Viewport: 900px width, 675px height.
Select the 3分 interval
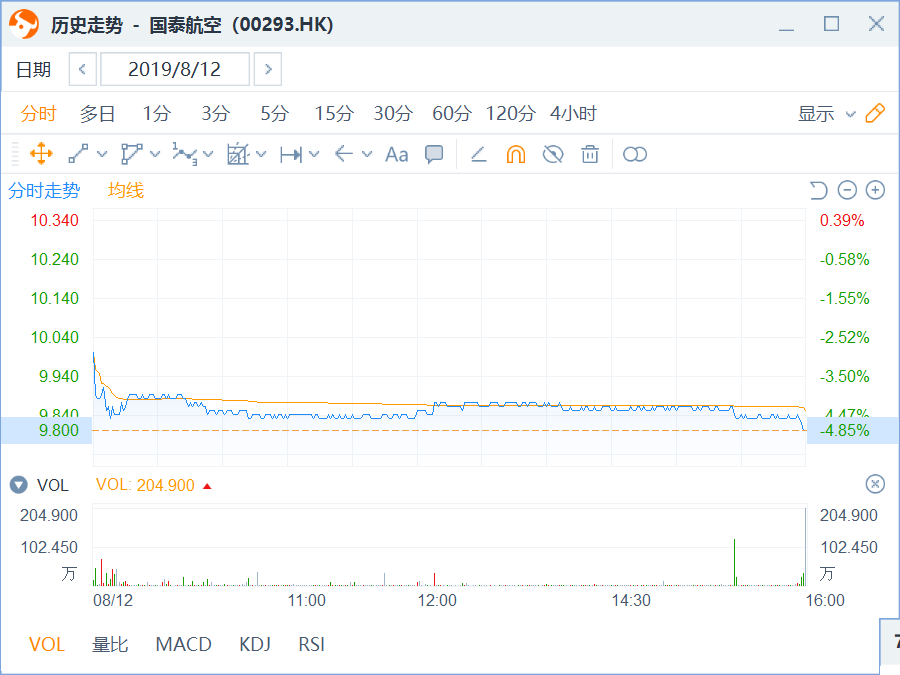click(x=216, y=114)
